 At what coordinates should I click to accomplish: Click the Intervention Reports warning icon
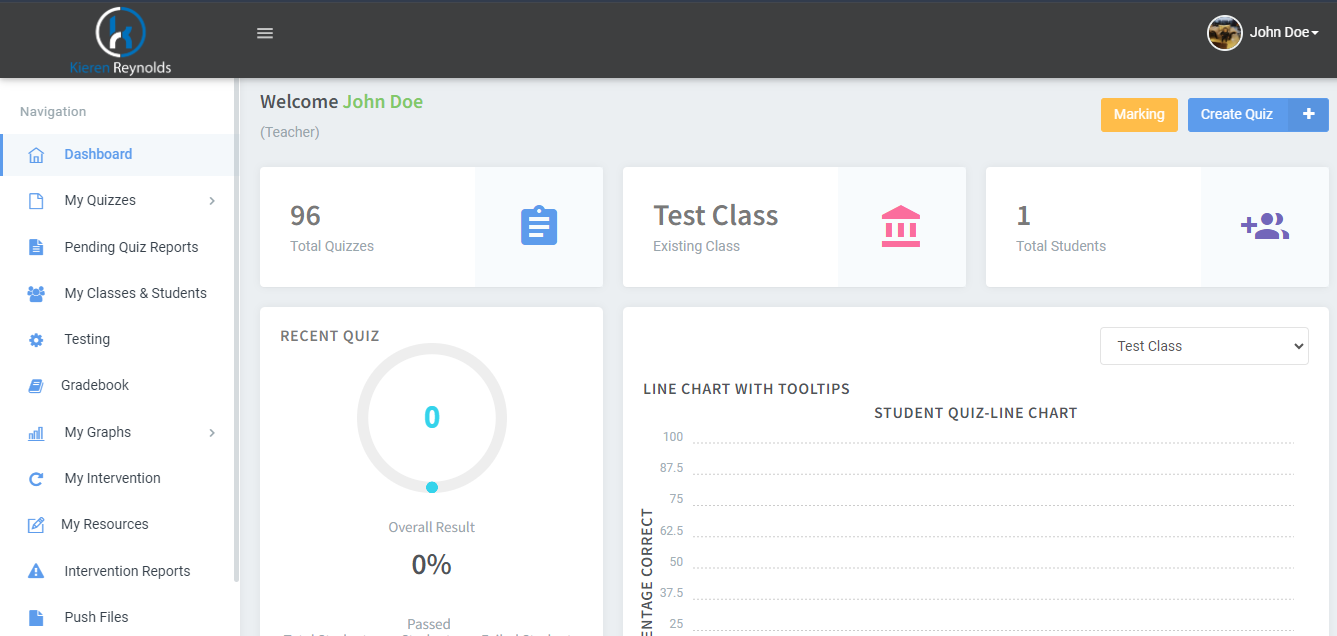36,571
